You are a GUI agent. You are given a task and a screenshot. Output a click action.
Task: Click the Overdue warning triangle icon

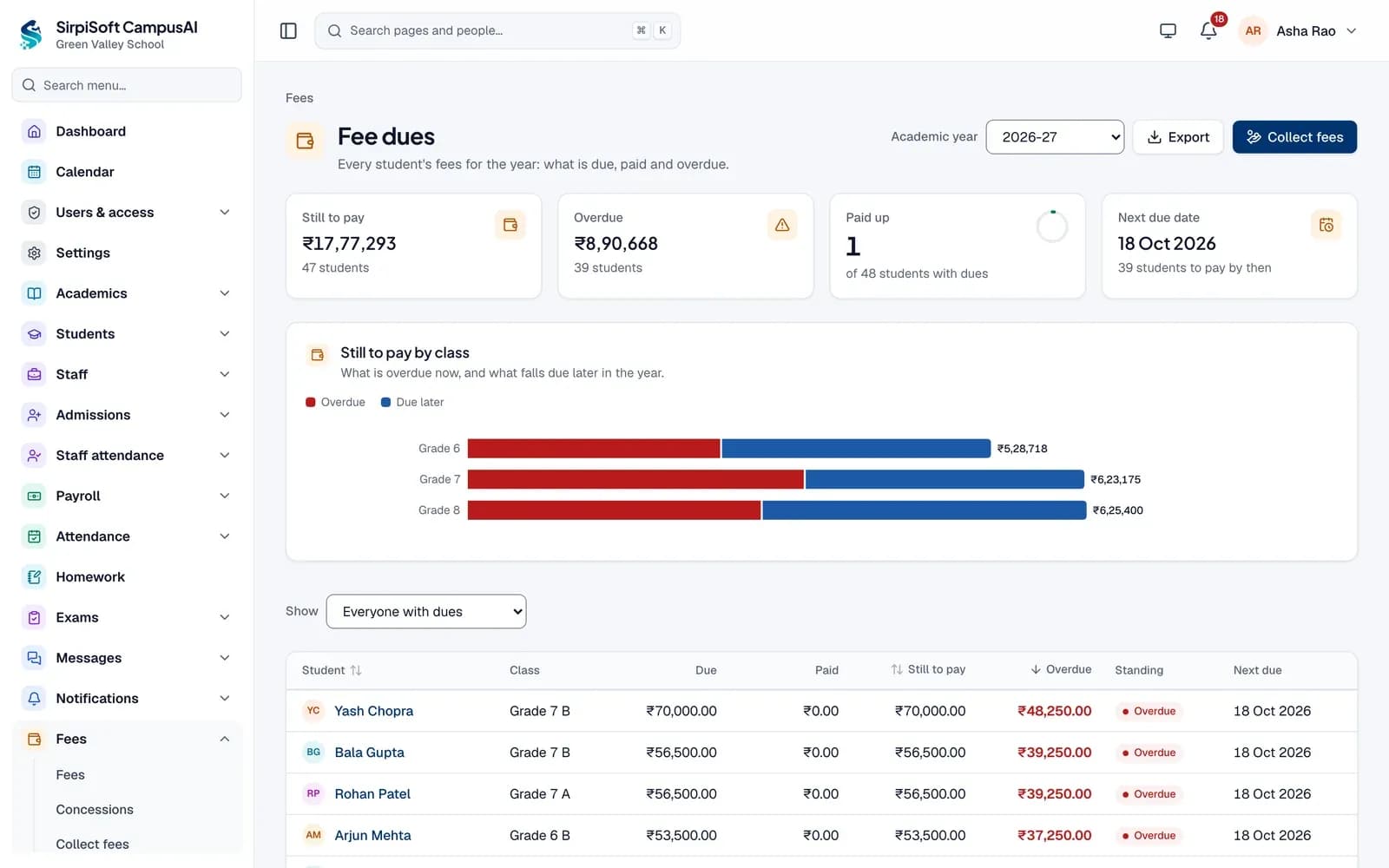[x=782, y=225]
